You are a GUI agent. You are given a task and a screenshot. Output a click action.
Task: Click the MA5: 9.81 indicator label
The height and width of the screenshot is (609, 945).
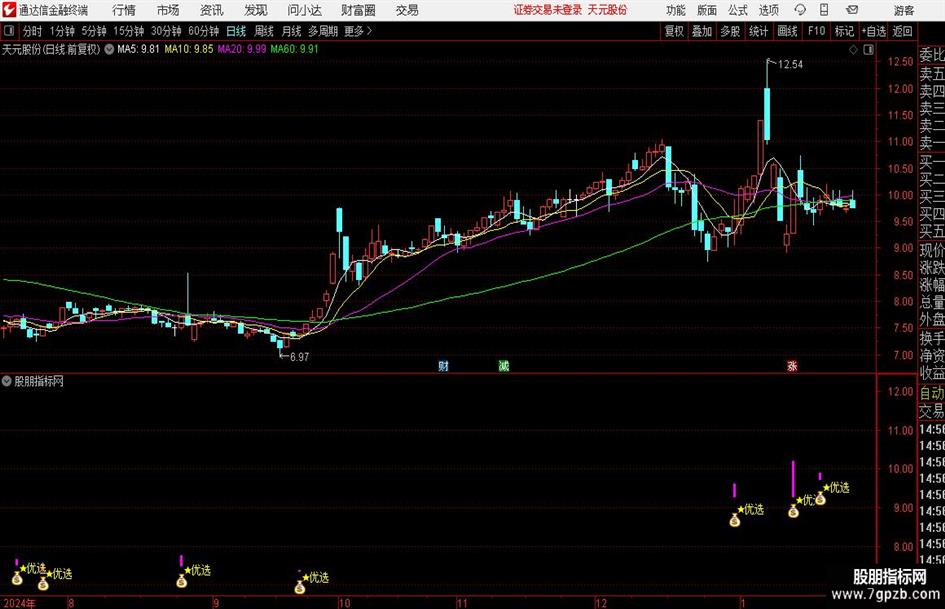pos(138,49)
